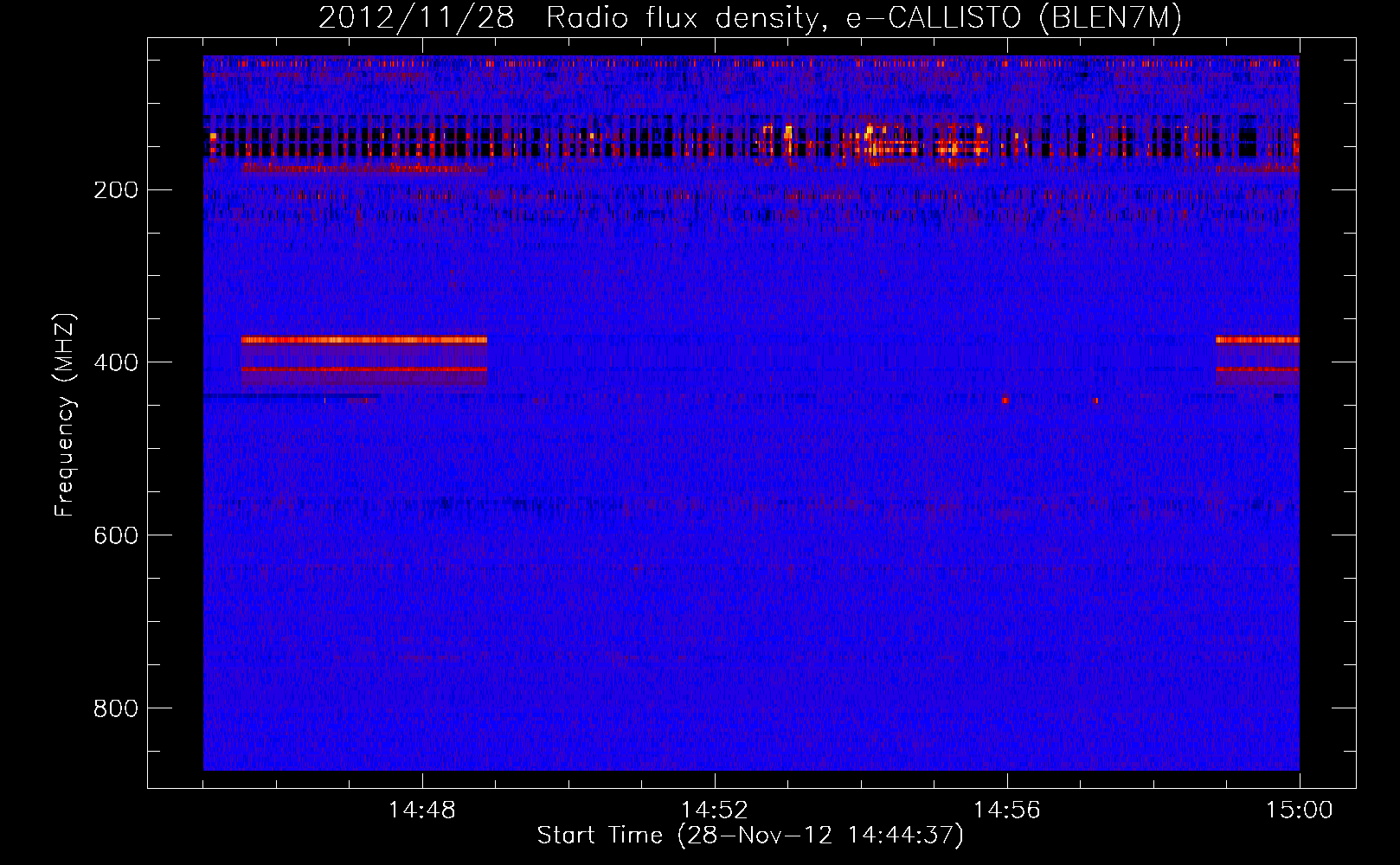
Task: Click the "Frequency (MHZ)" axis label
Action: point(65,415)
